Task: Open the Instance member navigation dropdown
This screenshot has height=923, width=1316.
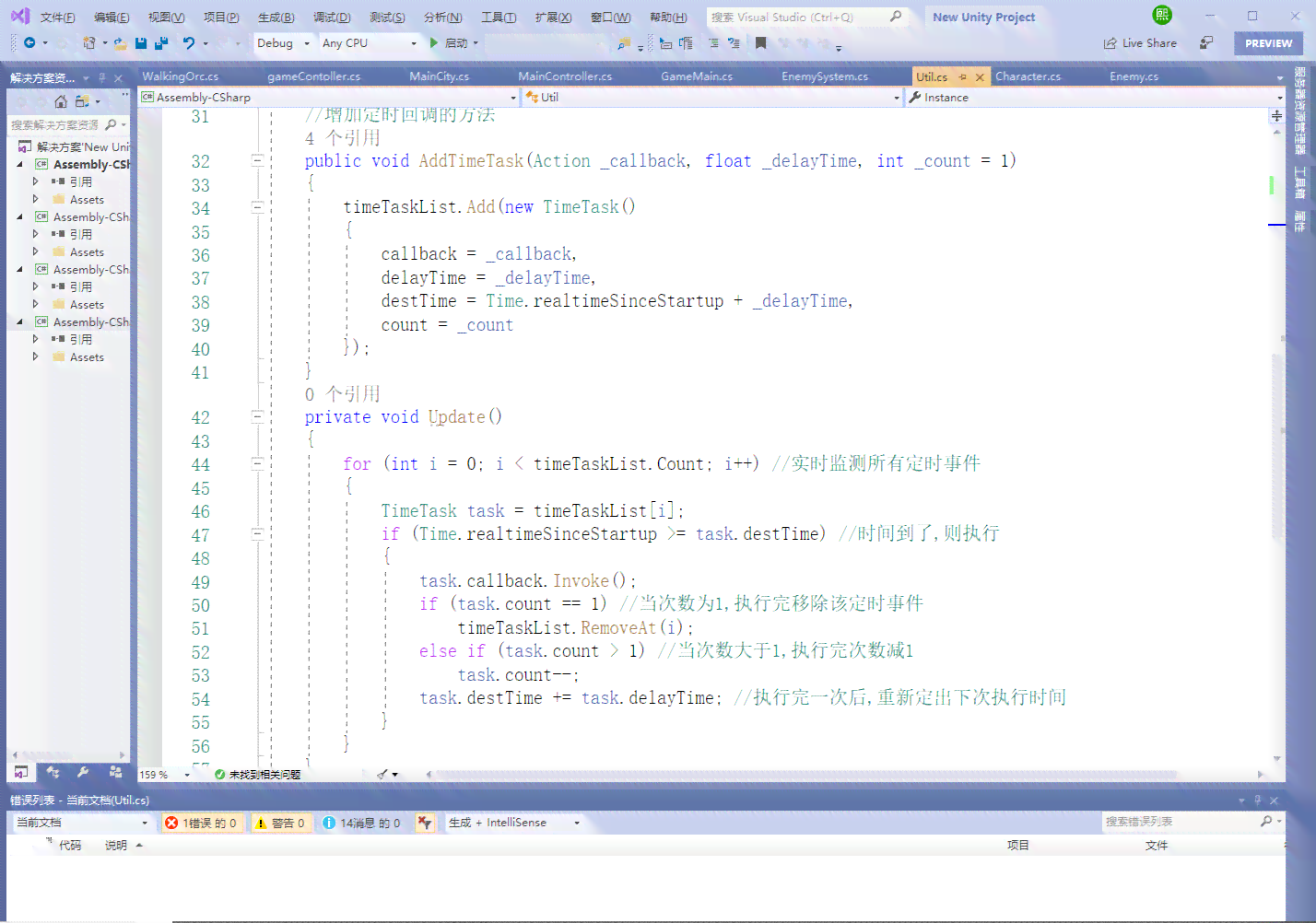Action: (x=1095, y=97)
